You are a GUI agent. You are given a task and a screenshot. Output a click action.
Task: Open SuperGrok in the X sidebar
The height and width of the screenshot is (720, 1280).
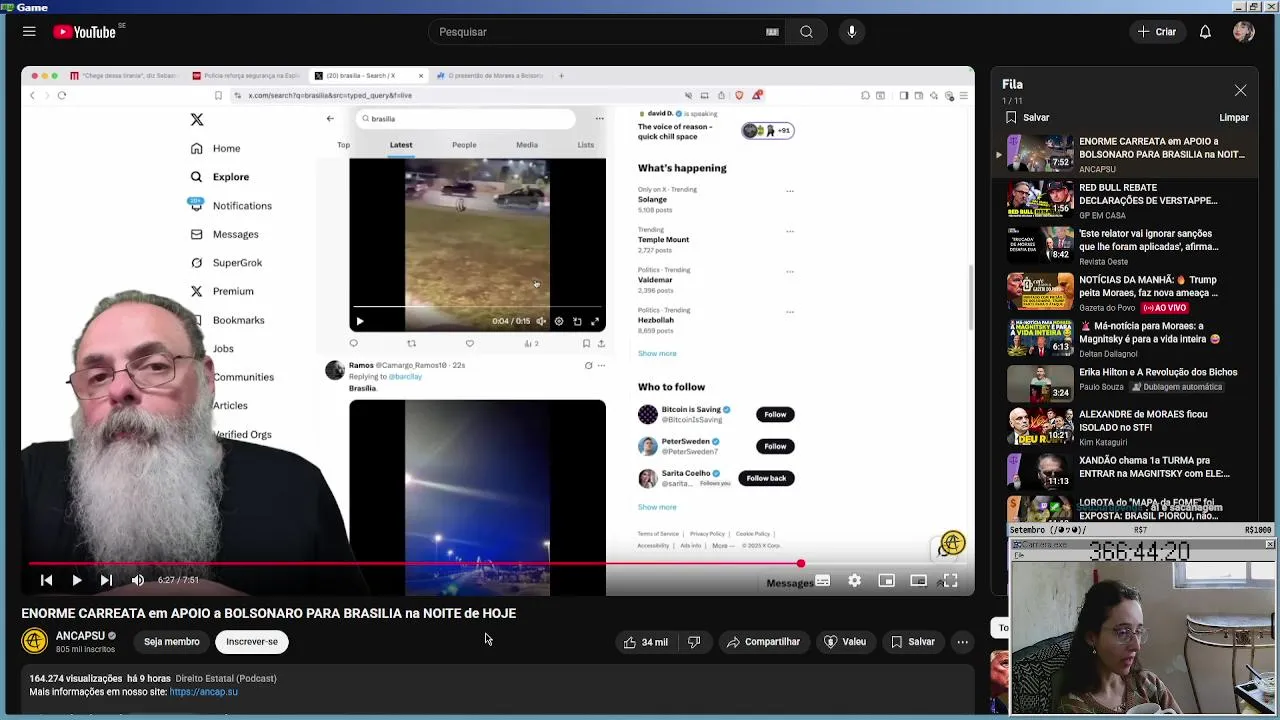(x=227, y=263)
